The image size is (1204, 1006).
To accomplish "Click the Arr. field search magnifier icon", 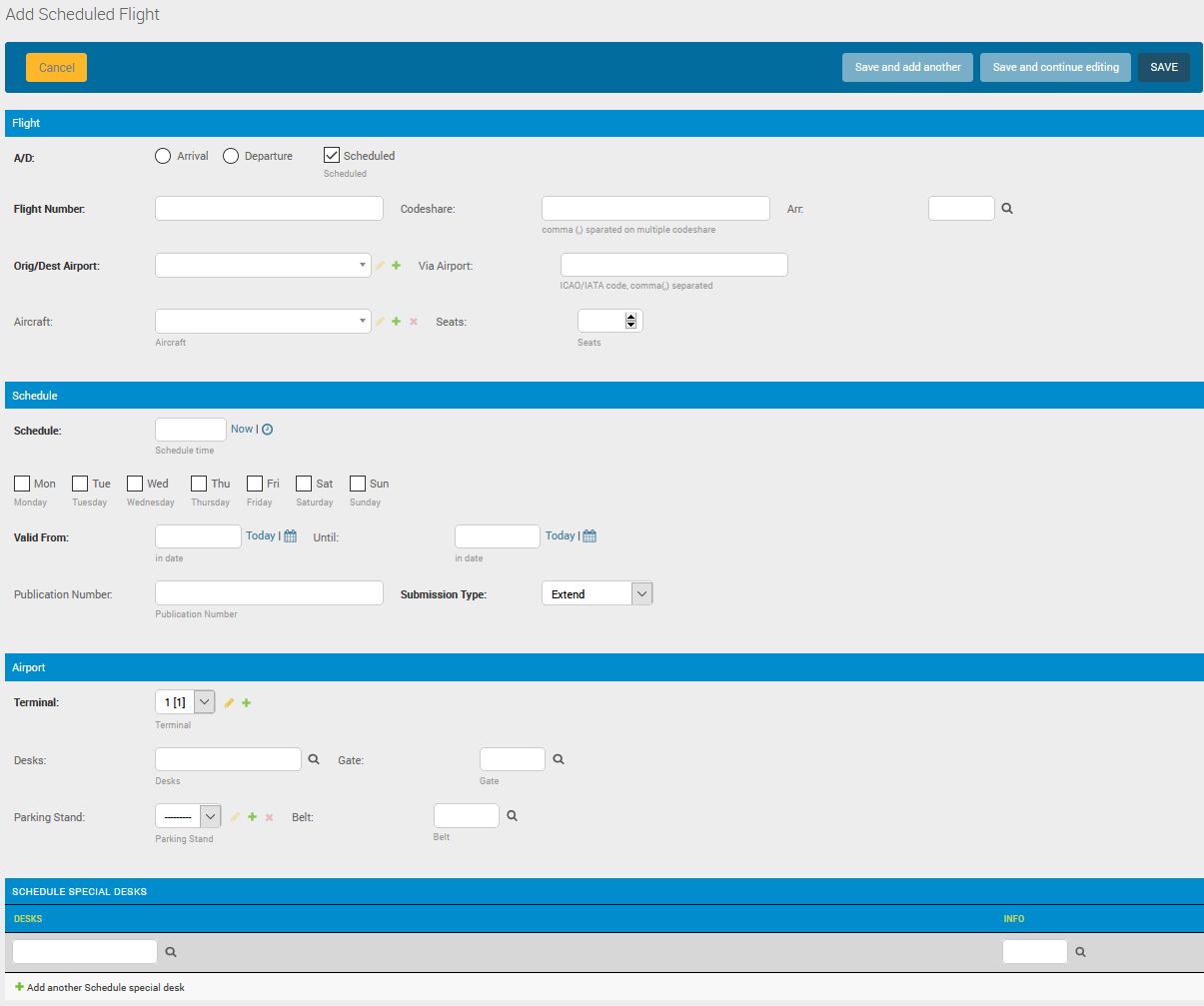I will pos(1007,209).
